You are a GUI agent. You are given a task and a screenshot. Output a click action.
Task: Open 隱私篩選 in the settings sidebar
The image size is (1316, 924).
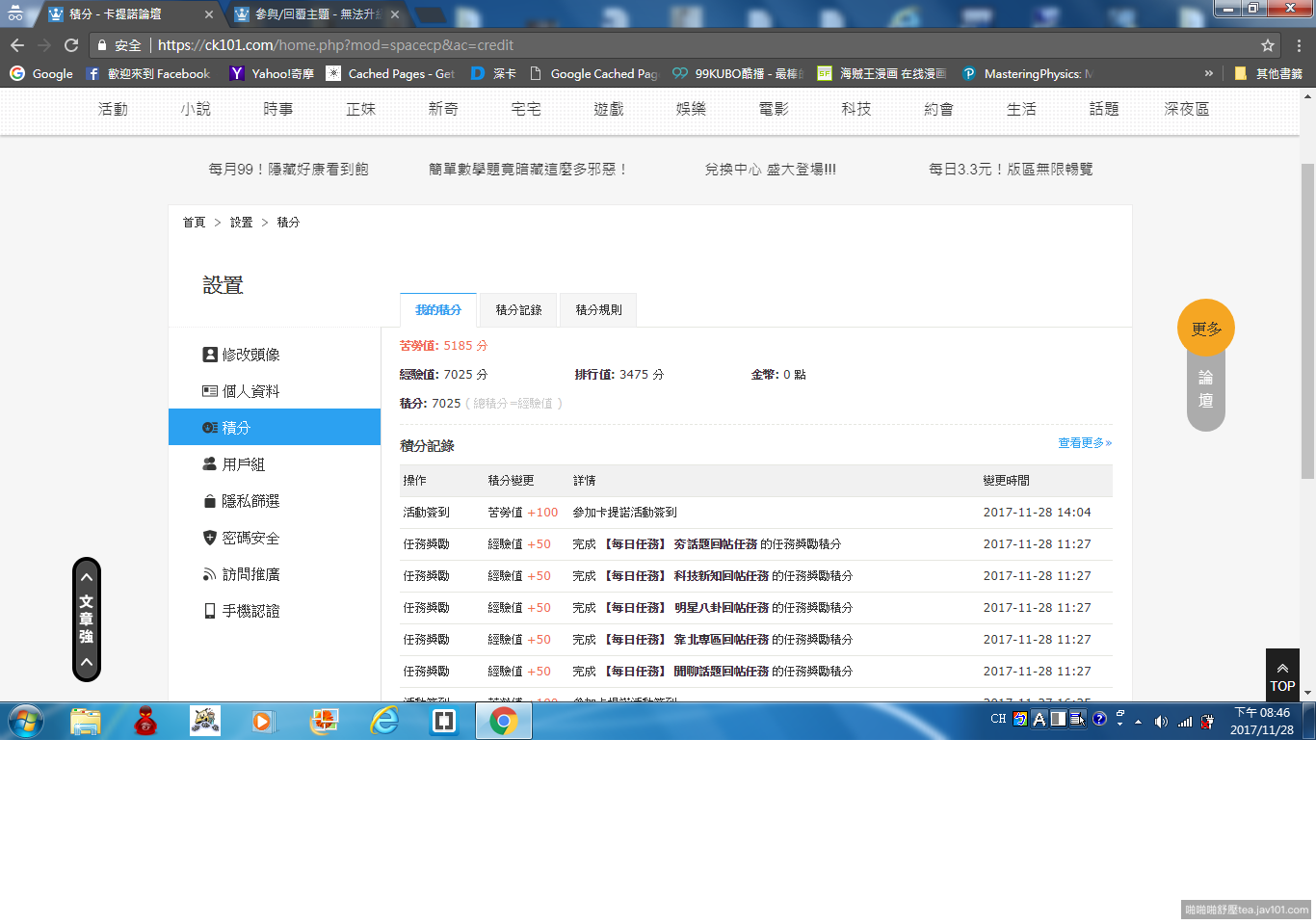click(x=275, y=501)
